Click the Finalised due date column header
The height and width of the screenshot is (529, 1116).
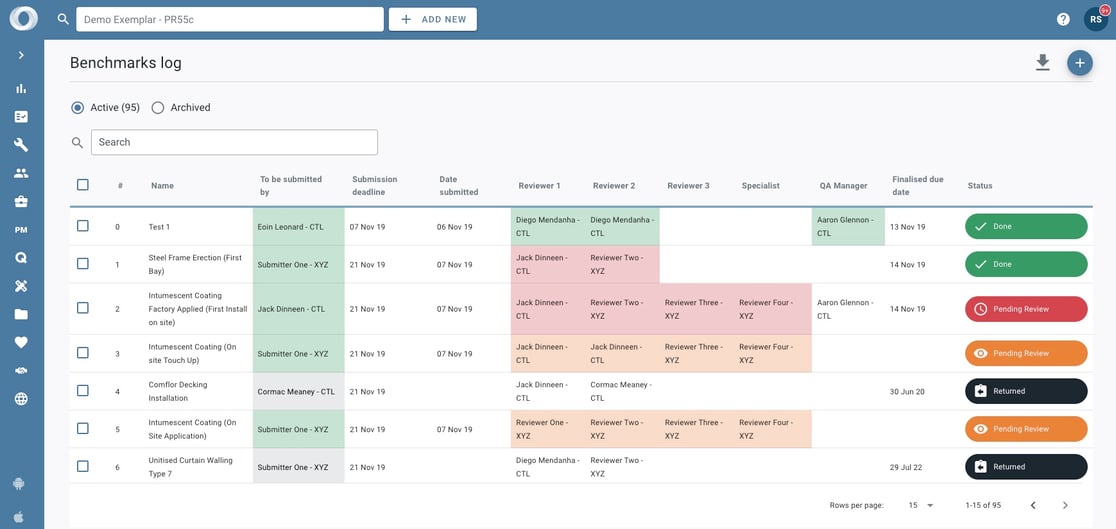pyautogui.click(x=918, y=186)
